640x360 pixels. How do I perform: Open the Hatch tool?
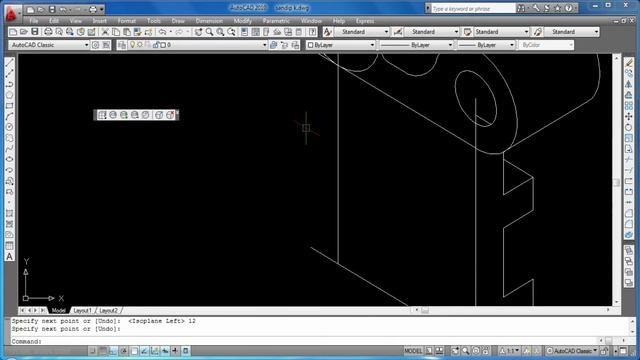[9, 213]
